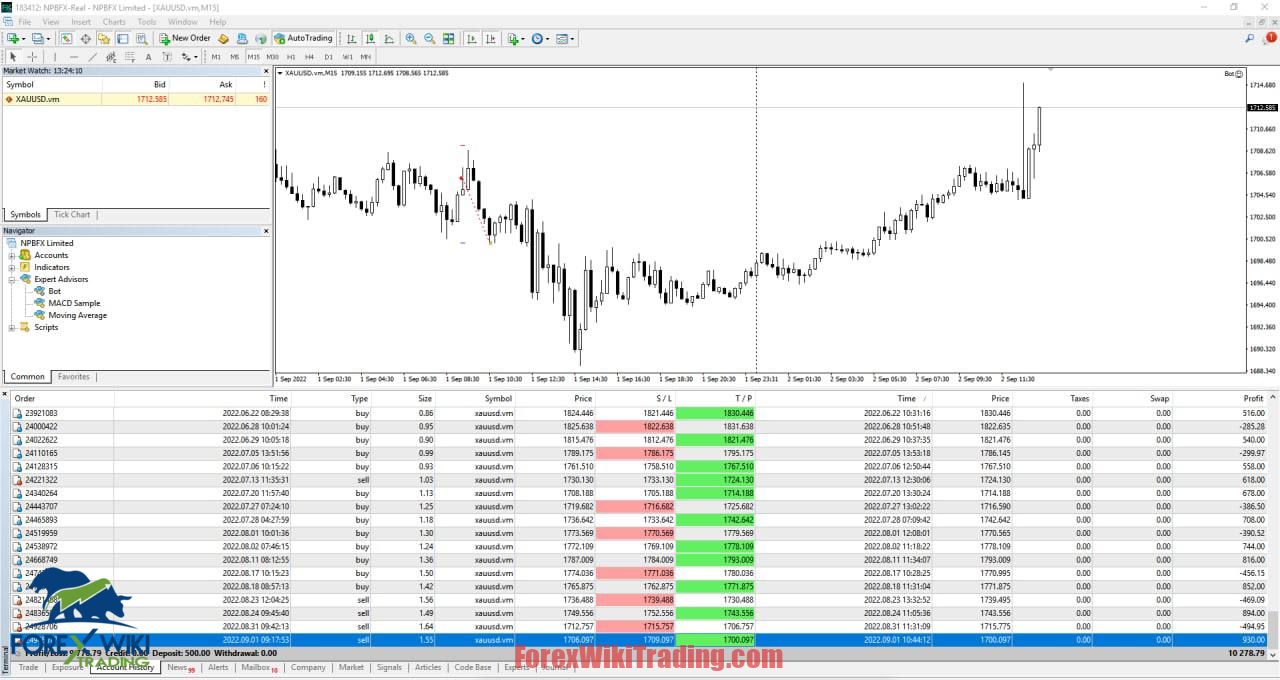This screenshot has width=1280, height=680.
Task: Expand the Scripts tree node
Action: 12,327
